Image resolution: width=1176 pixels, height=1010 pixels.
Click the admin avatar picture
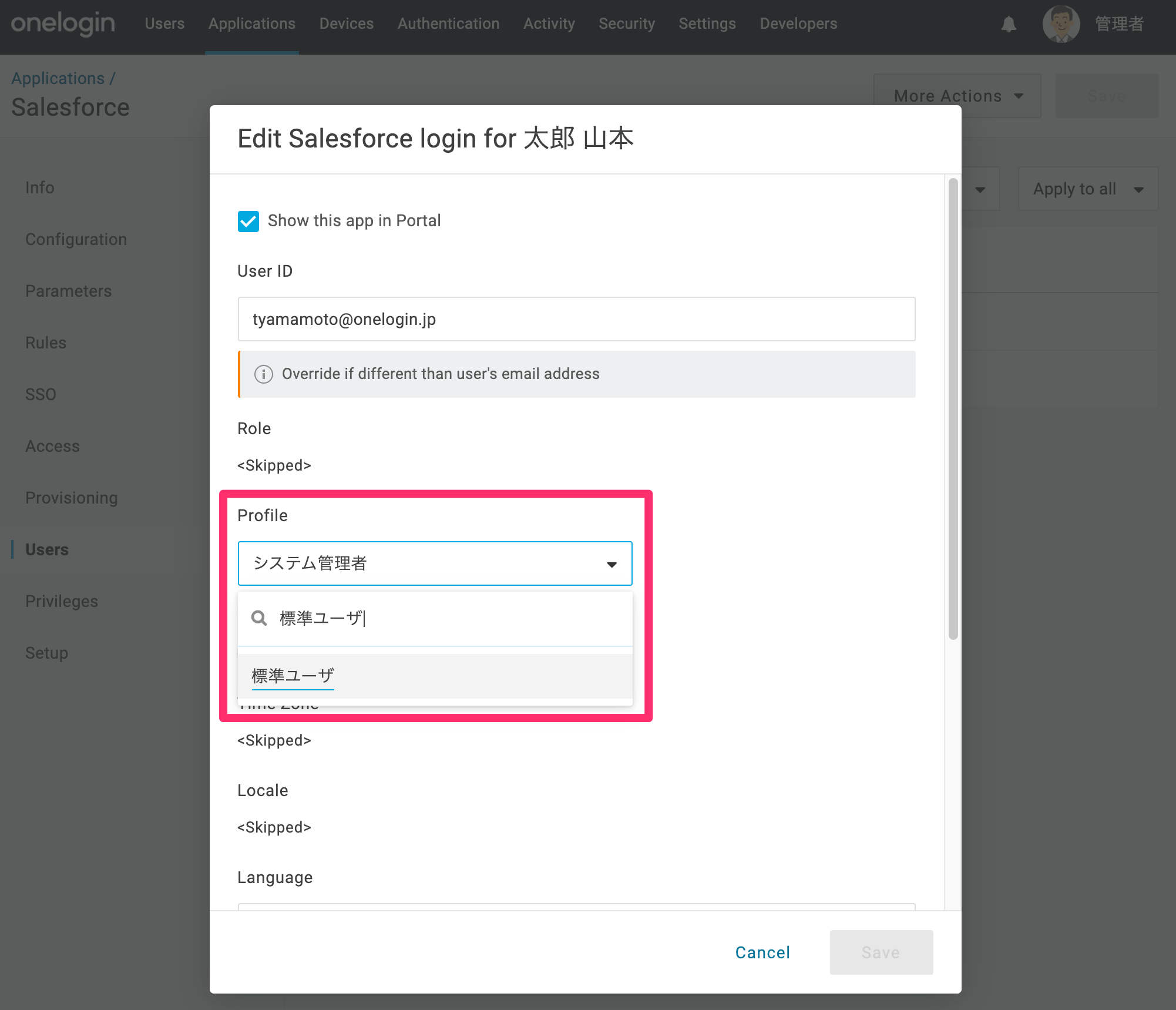tap(1061, 24)
